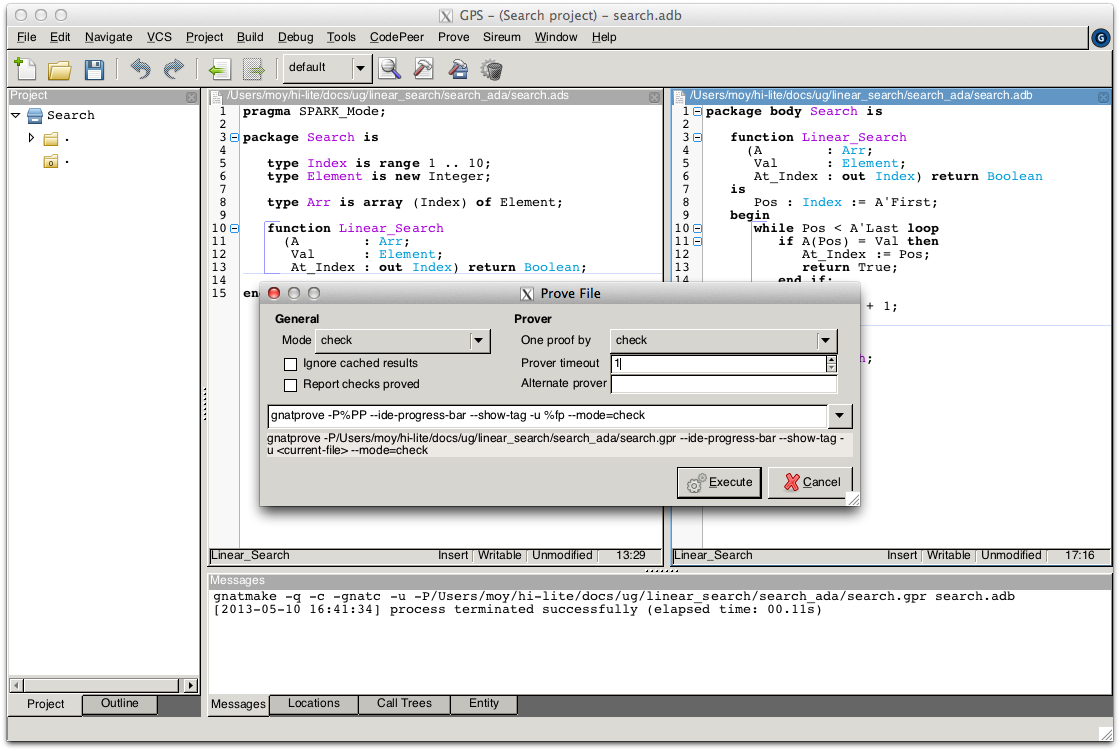This screenshot has width=1120, height=751.
Task: Click Insert status in search.adb status bar
Action: 902,555
